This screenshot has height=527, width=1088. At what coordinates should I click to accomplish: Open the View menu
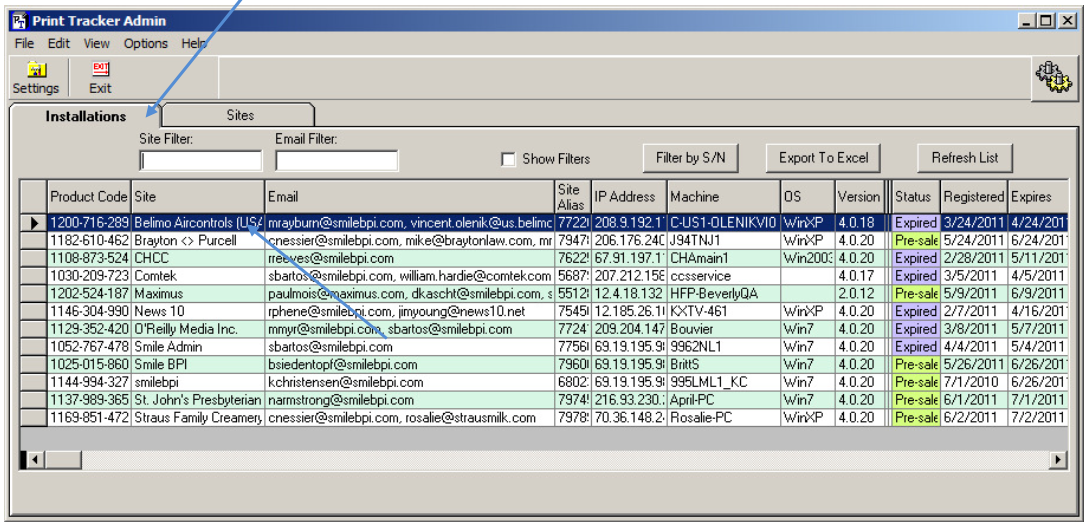coord(96,44)
